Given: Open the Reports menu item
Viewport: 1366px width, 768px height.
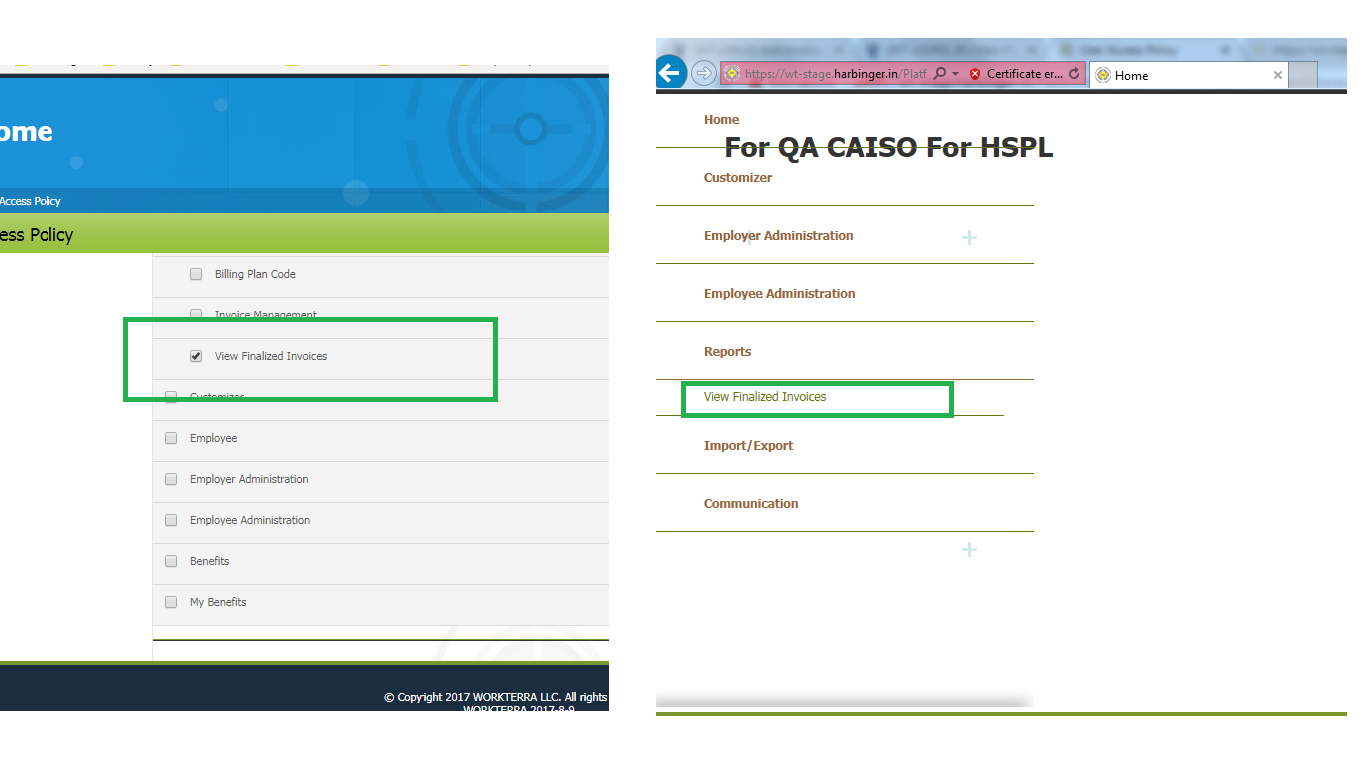Looking at the screenshot, I should (727, 352).
